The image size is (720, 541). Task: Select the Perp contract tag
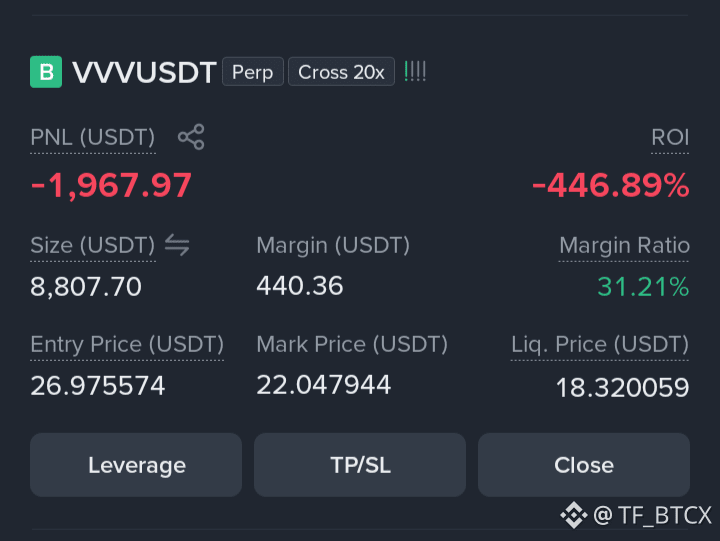(253, 72)
